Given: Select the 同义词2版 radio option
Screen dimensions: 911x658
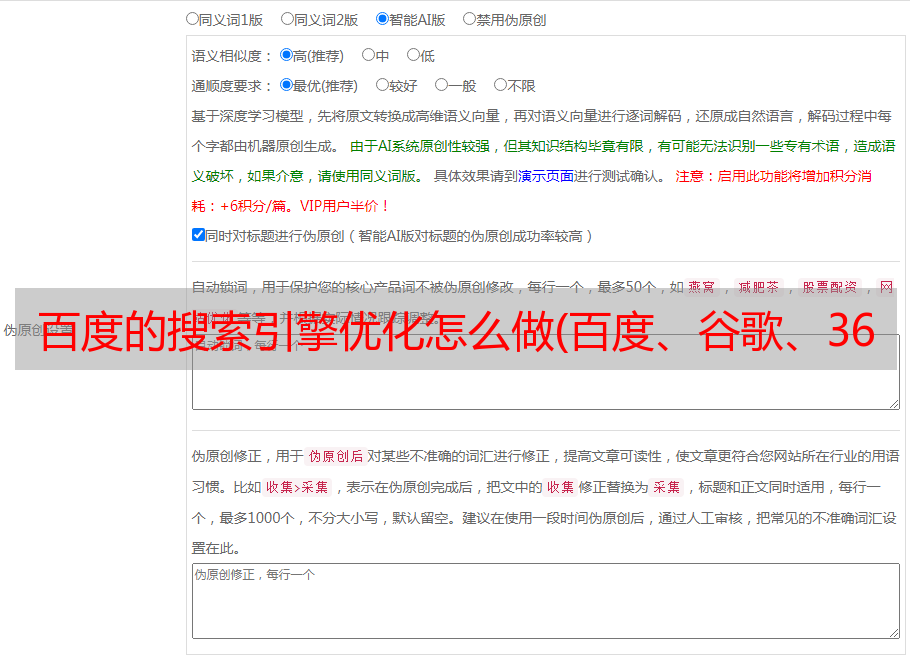Looking at the screenshot, I should (287, 19).
